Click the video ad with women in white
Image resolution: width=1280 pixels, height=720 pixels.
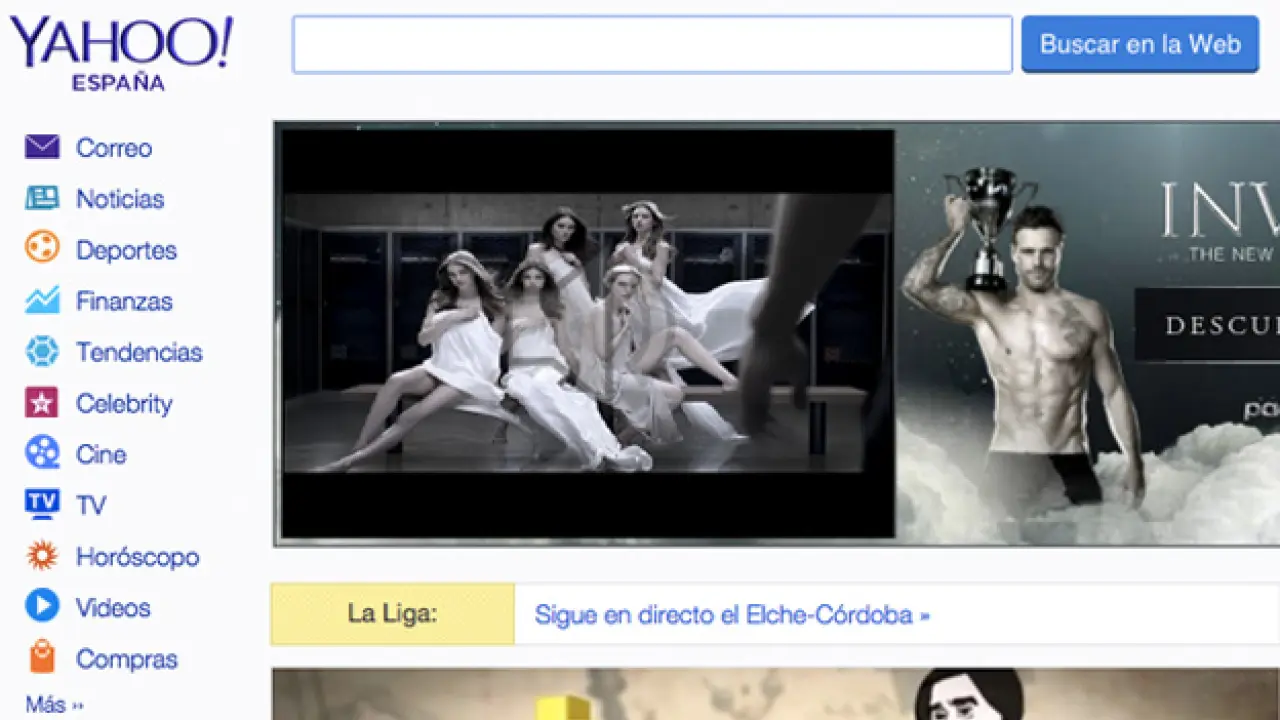click(586, 333)
